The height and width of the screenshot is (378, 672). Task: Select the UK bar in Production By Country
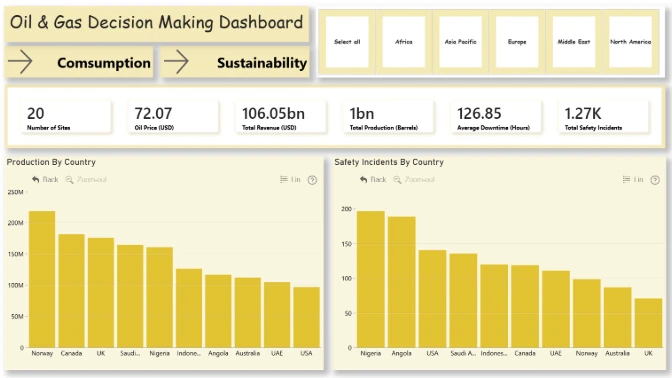tap(101, 293)
